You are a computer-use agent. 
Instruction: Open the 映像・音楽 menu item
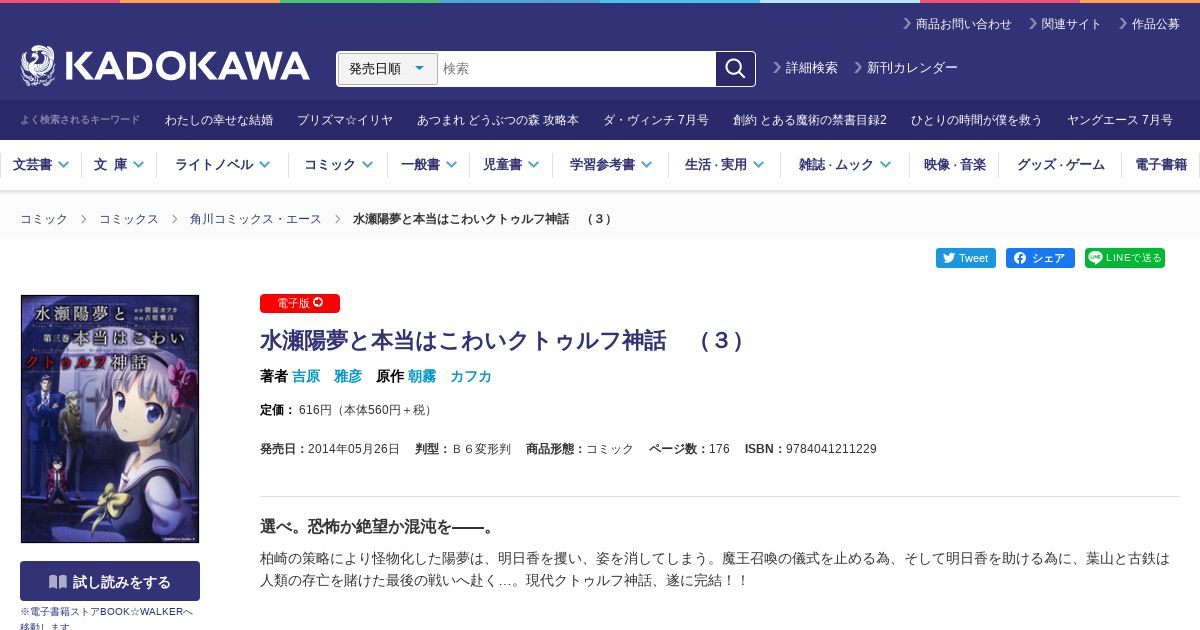(954, 165)
